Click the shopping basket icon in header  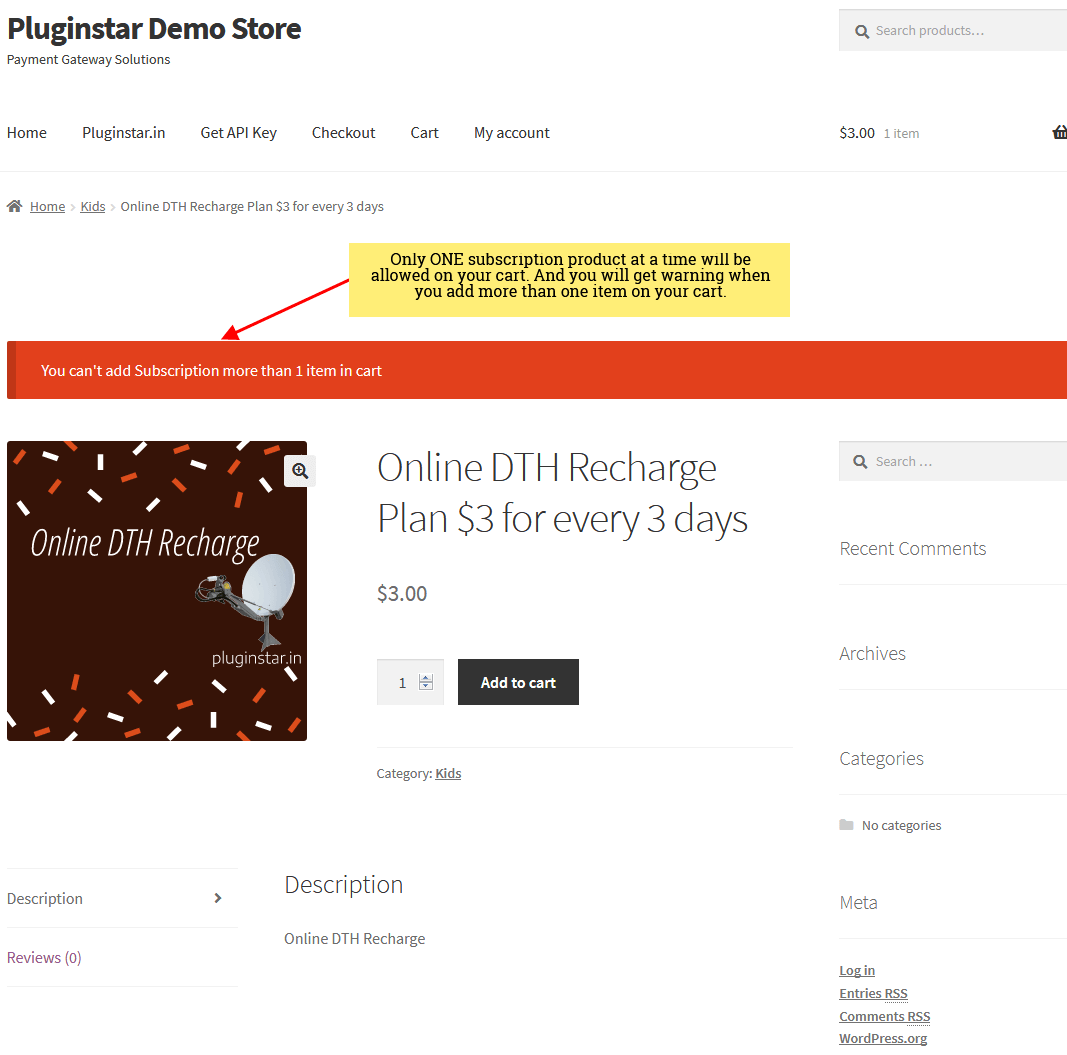[1059, 133]
